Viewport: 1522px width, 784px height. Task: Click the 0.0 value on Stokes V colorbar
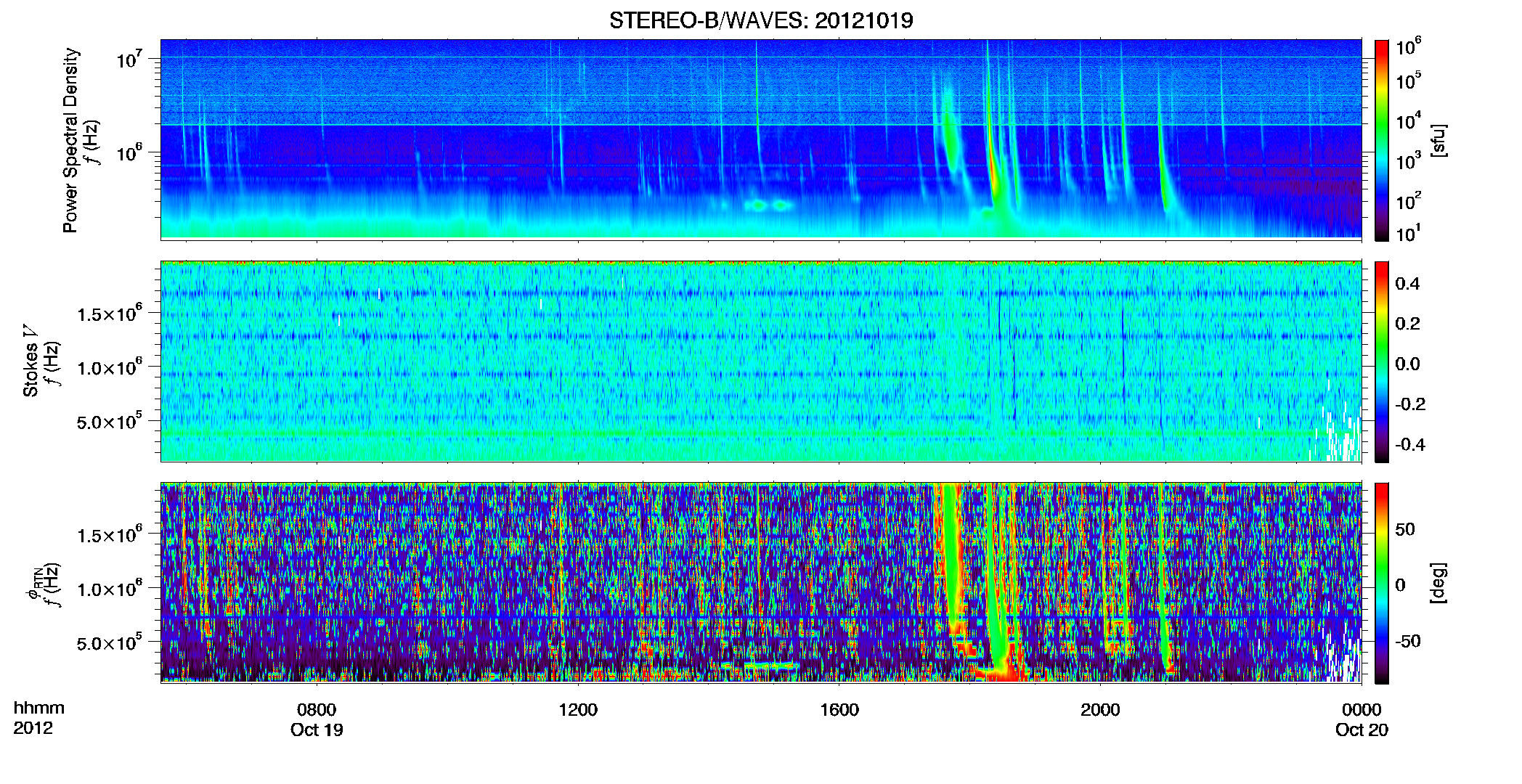coord(1407,364)
